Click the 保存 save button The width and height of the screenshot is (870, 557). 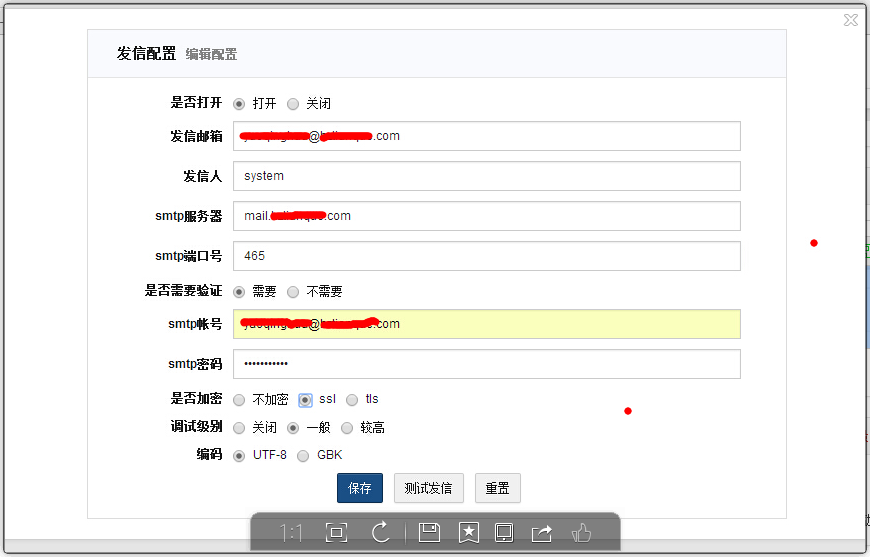[360, 488]
